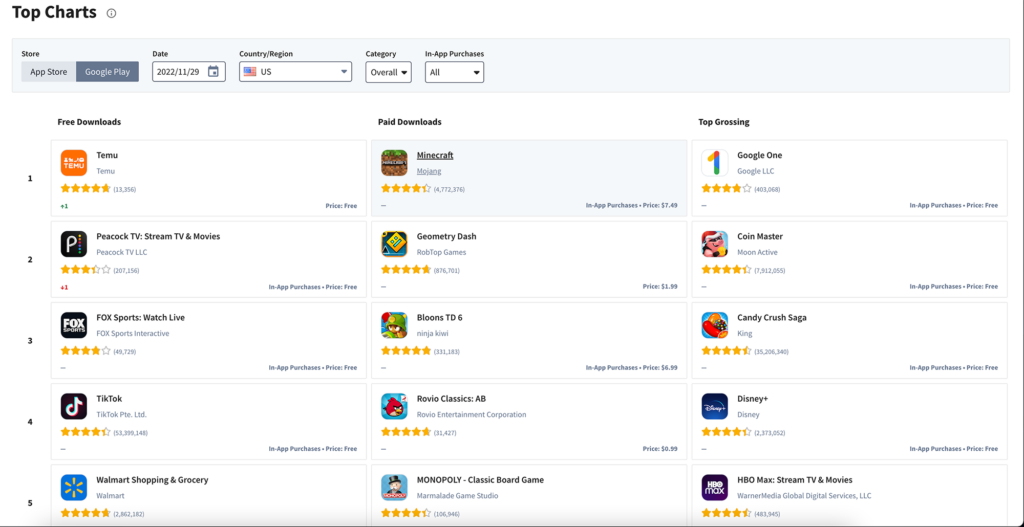Open the calendar date picker icon

pos(213,72)
